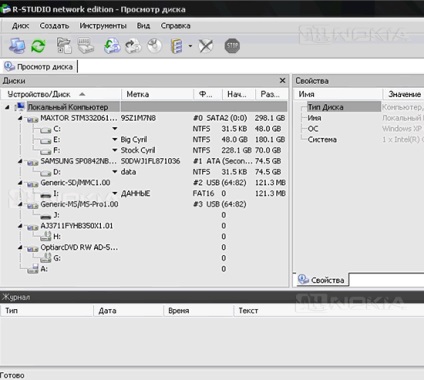Click the green Refresh arrows icon
424x380 pixels.
[x=38, y=46]
